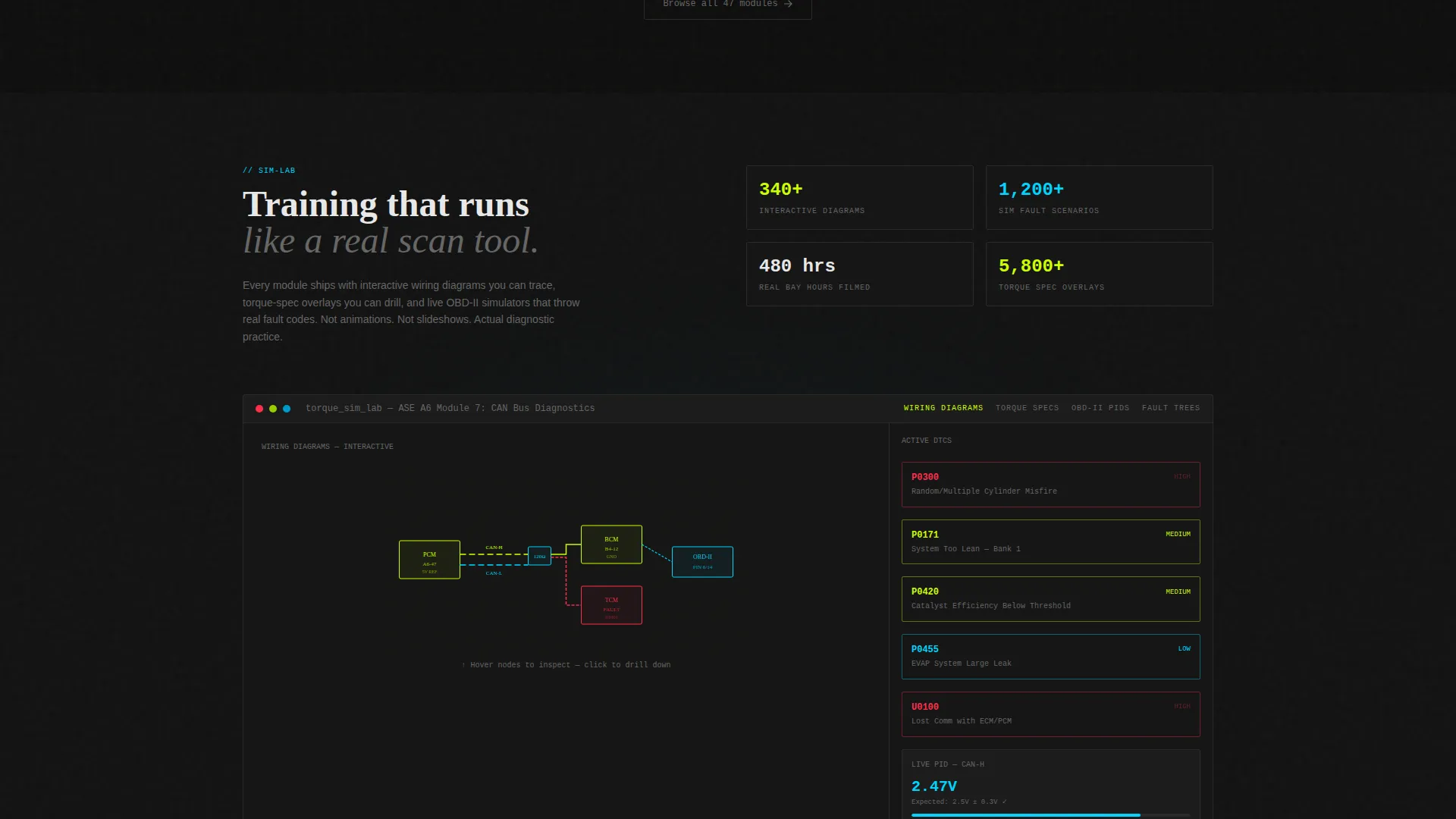Click the green window dot

[273, 409]
